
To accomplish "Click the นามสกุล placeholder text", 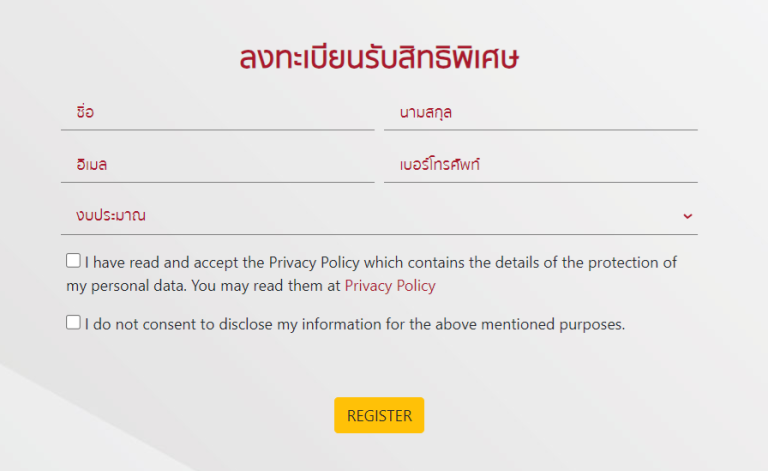I will click(426, 113).
